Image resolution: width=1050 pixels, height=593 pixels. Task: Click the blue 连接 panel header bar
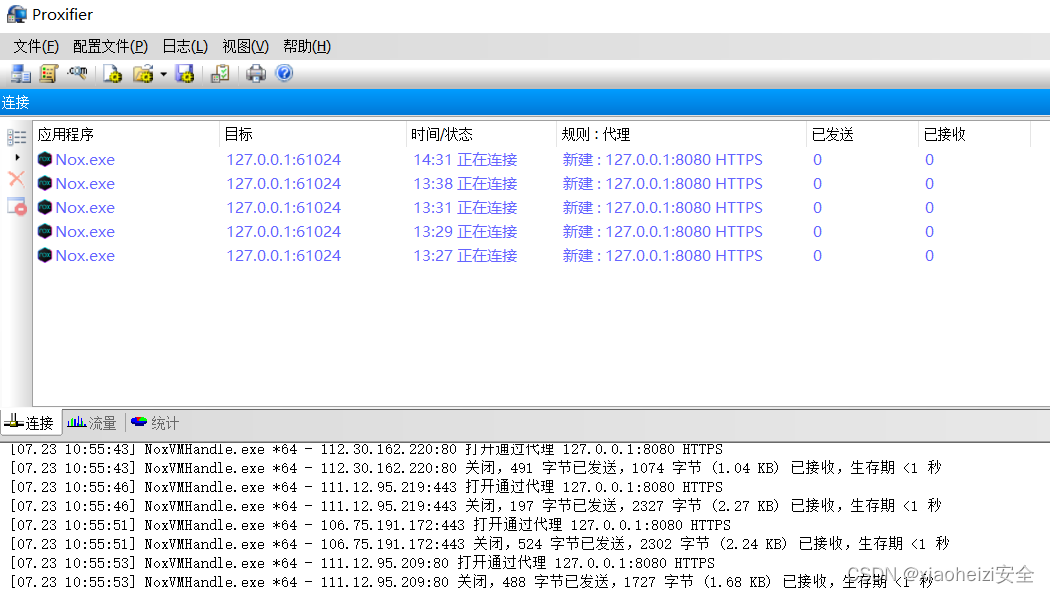[x=525, y=102]
